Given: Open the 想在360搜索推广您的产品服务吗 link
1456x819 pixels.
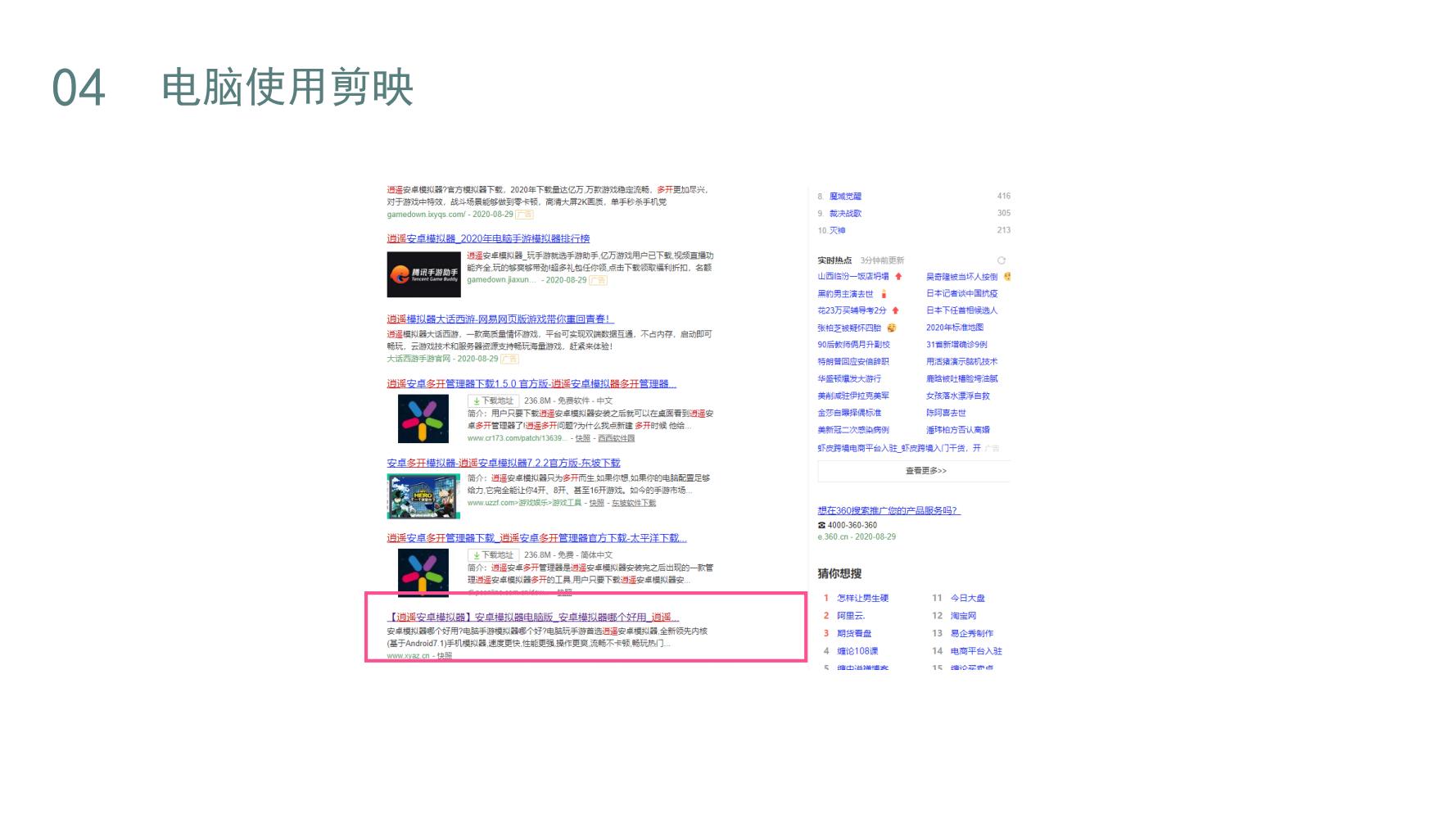Looking at the screenshot, I should click(x=889, y=509).
